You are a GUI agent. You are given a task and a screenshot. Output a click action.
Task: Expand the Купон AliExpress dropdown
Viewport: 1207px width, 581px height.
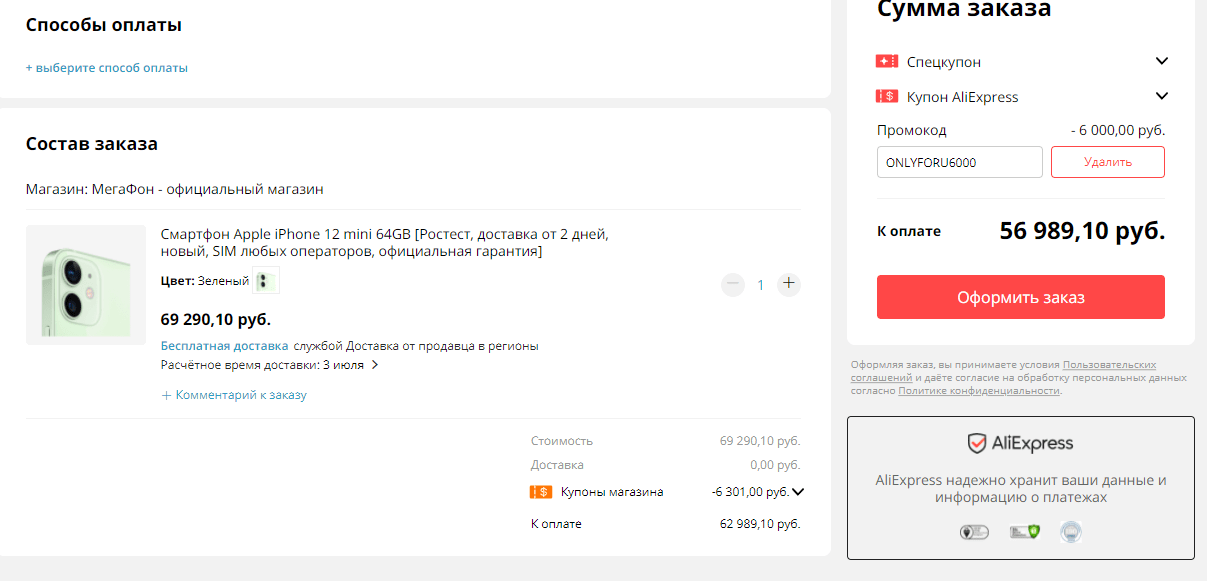[1161, 97]
